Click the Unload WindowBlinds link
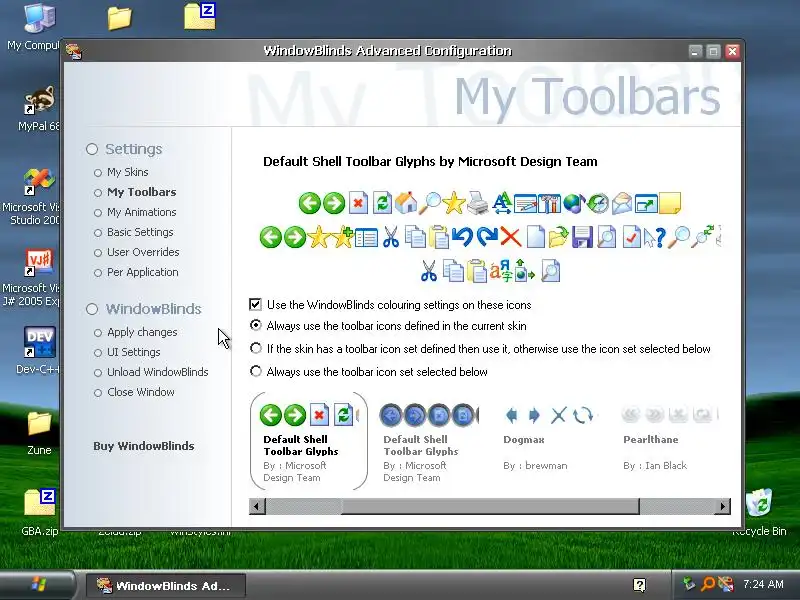Viewport: 800px width, 600px height. [157, 372]
